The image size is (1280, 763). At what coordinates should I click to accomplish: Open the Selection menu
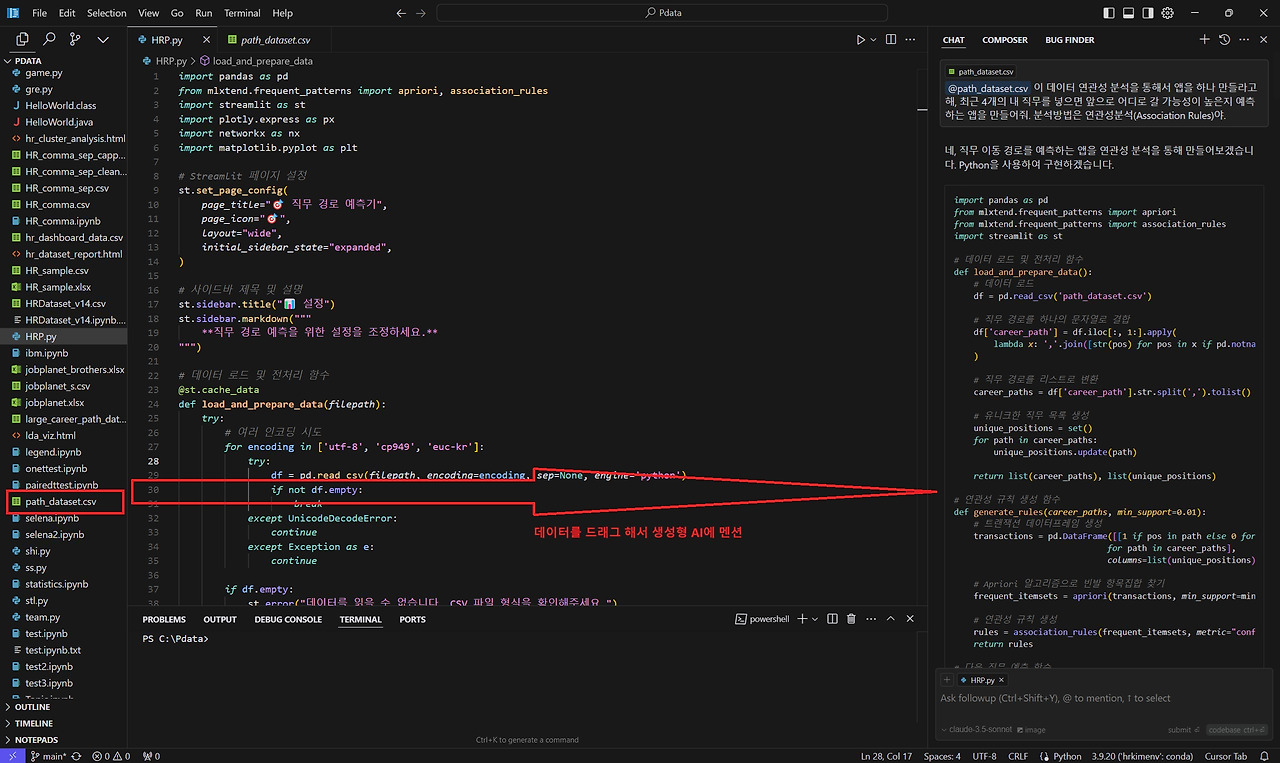point(106,13)
